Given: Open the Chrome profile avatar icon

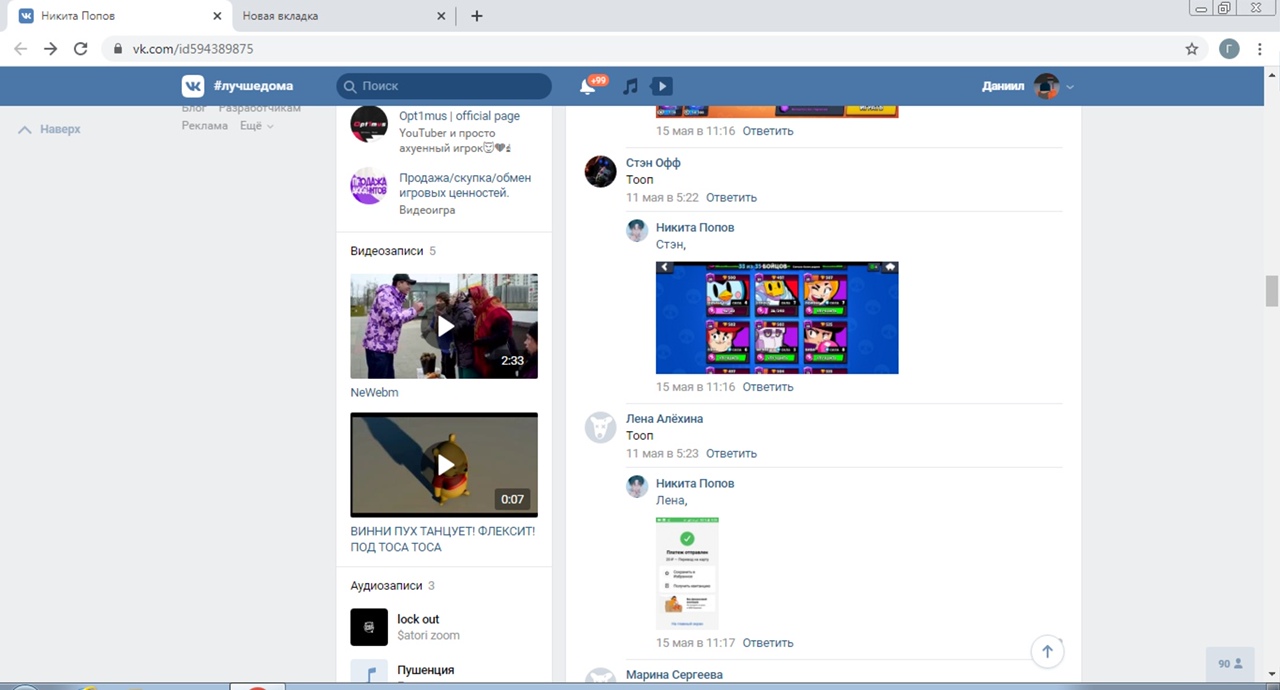Looking at the screenshot, I should pos(1229,49).
